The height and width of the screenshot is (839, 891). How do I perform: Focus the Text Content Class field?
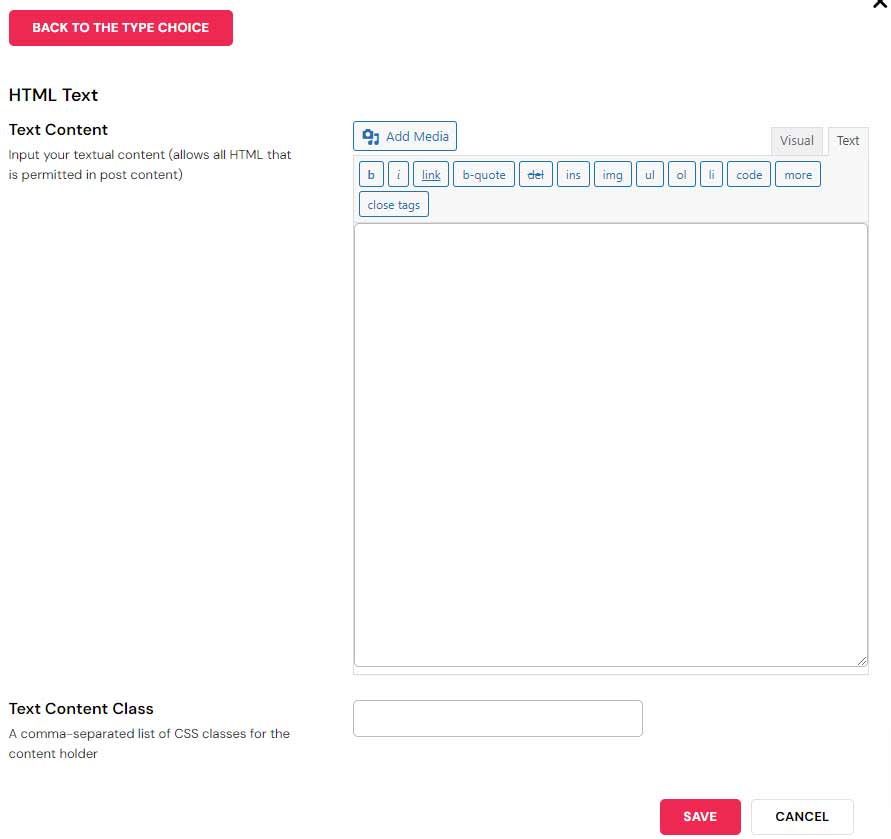tap(498, 718)
